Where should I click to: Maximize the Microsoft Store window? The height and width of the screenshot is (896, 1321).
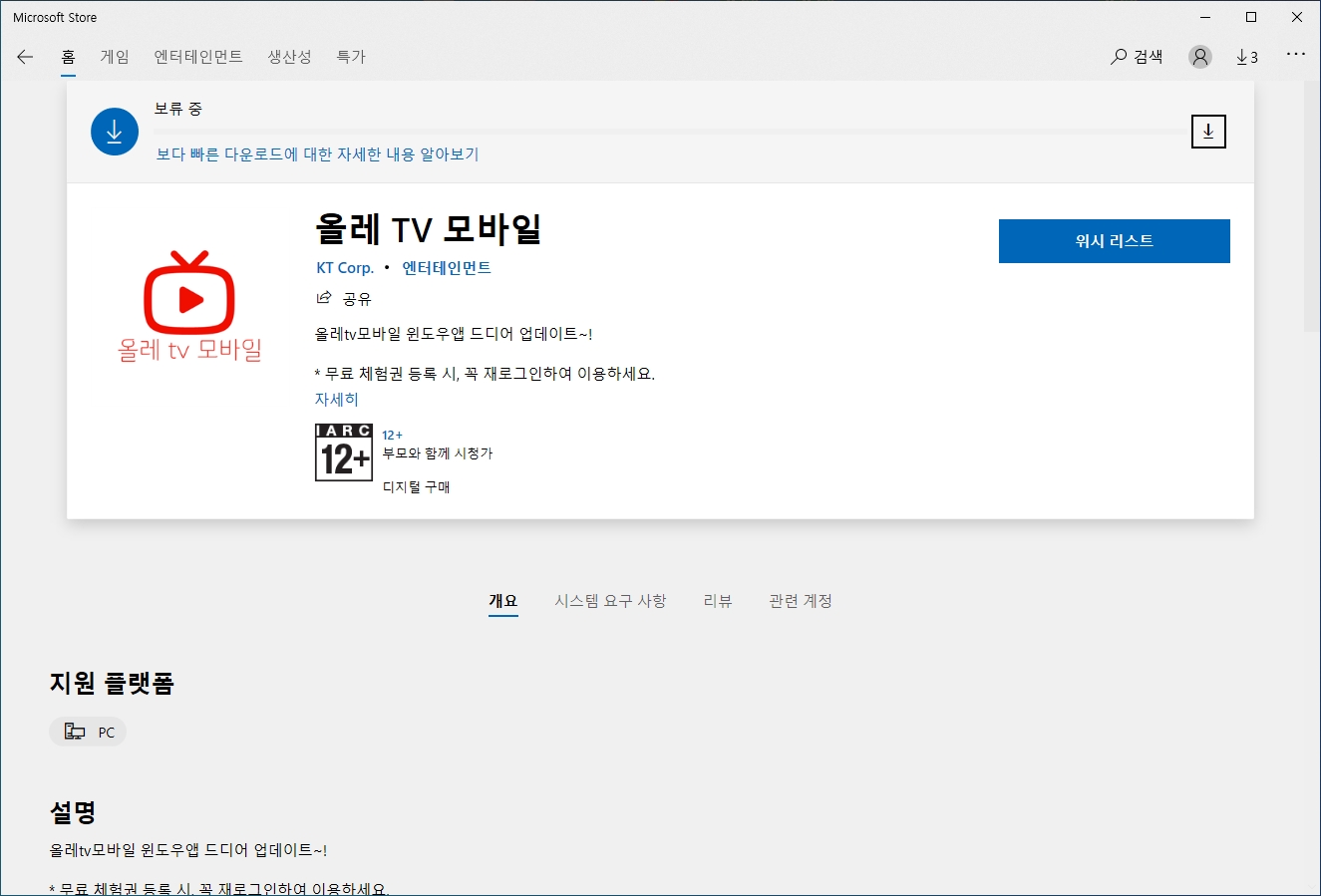click(1251, 17)
